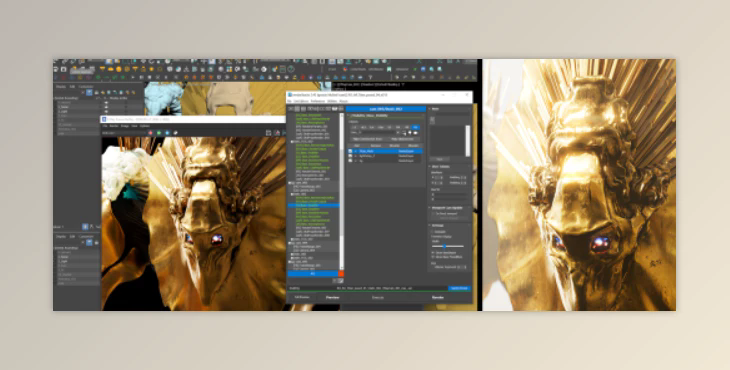This screenshot has width=730, height=370.
Task: Open filter name dropdown arrow
Action: pyautogui.click(x=398, y=133)
